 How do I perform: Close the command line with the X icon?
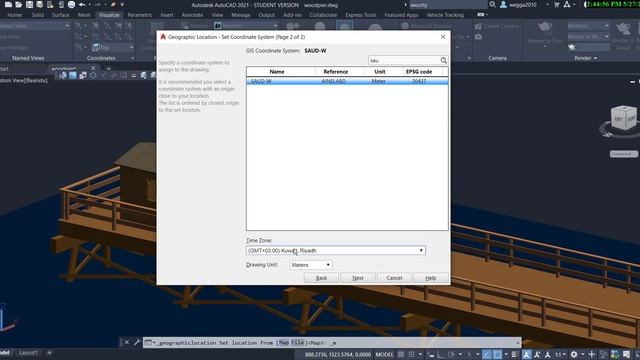tap(127, 342)
